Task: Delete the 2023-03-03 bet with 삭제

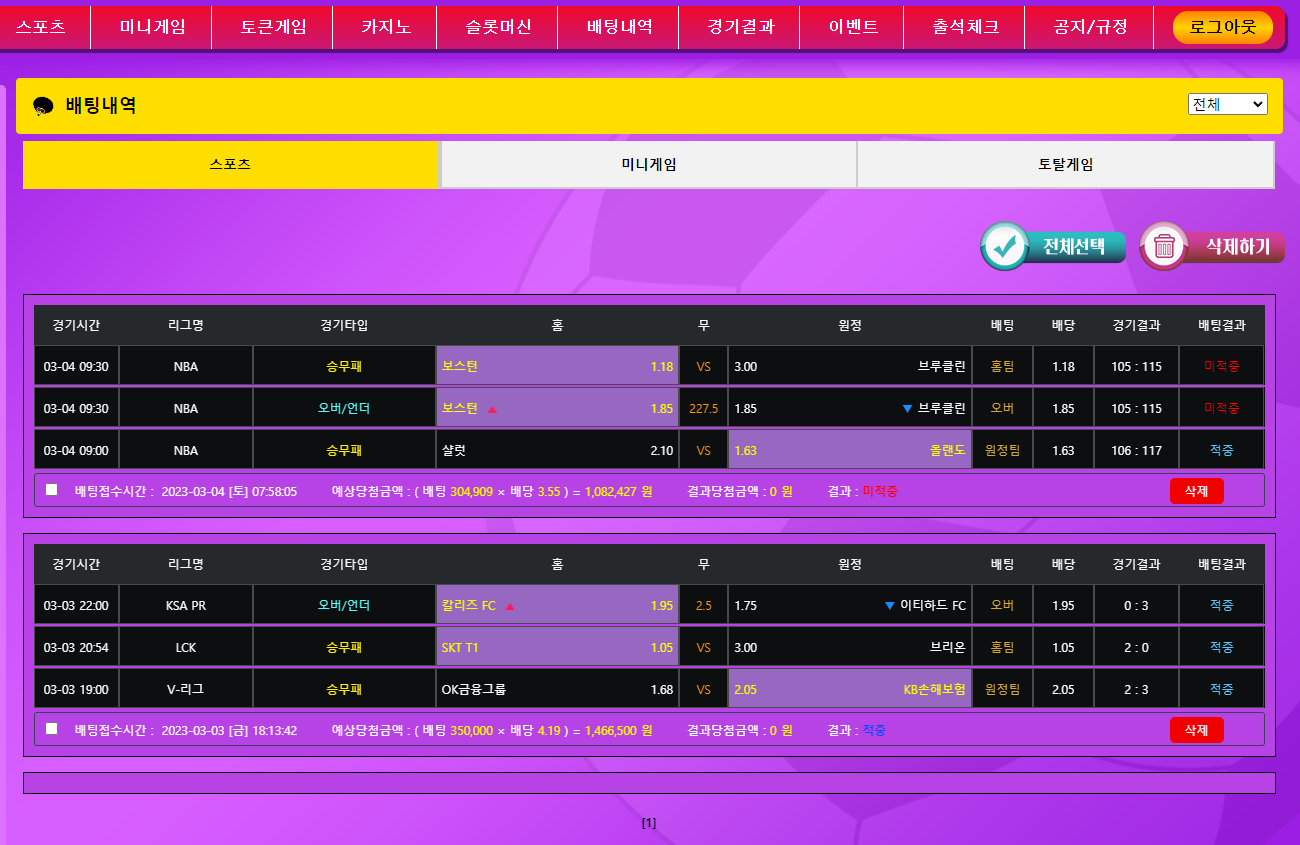Action: (x=1196, y=730)
